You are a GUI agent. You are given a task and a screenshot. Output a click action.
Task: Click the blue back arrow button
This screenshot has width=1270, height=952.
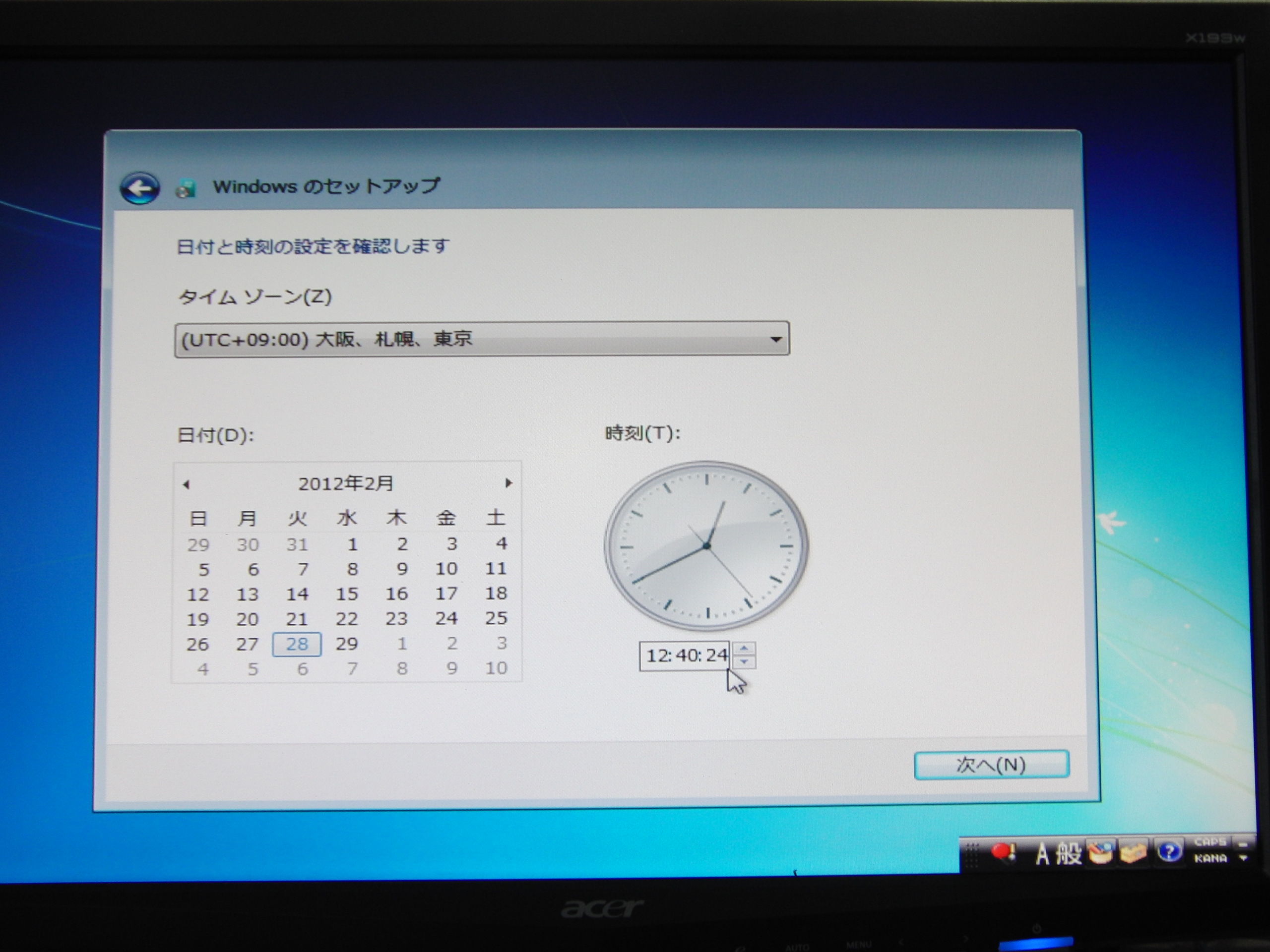click(x=139, y=187)
